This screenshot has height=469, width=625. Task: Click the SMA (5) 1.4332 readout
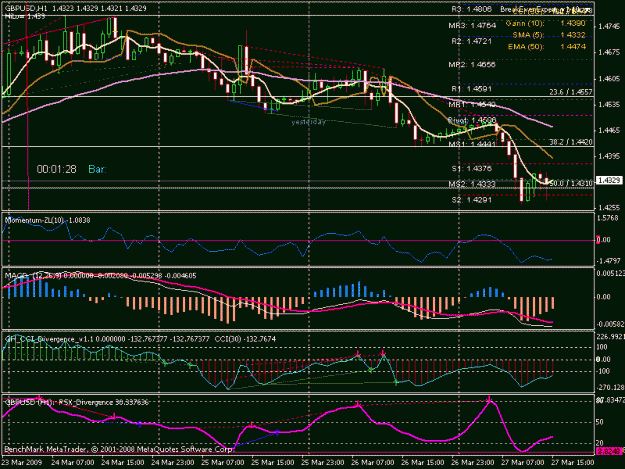click(x=549, y=35)
